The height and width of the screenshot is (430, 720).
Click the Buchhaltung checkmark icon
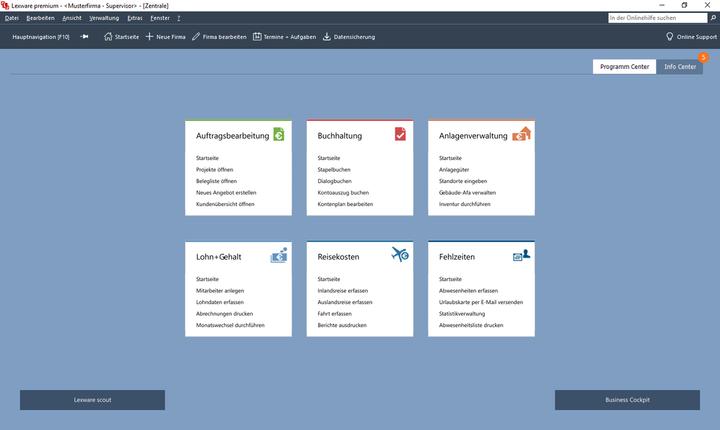pos(400,135)
